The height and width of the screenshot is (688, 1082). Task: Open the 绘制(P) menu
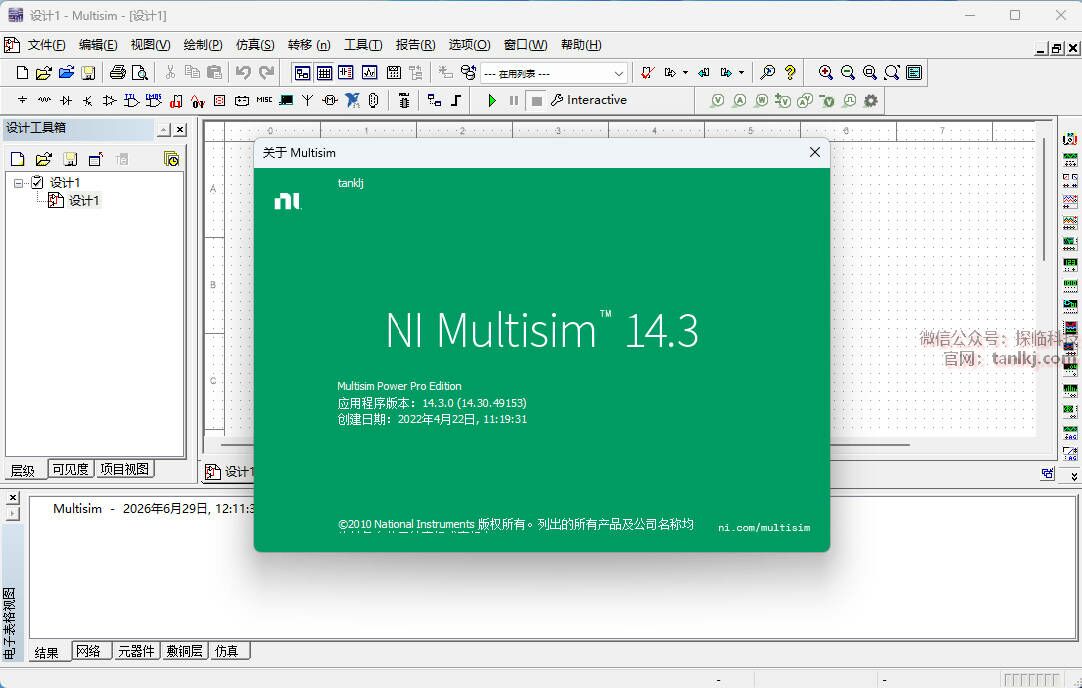203,45
